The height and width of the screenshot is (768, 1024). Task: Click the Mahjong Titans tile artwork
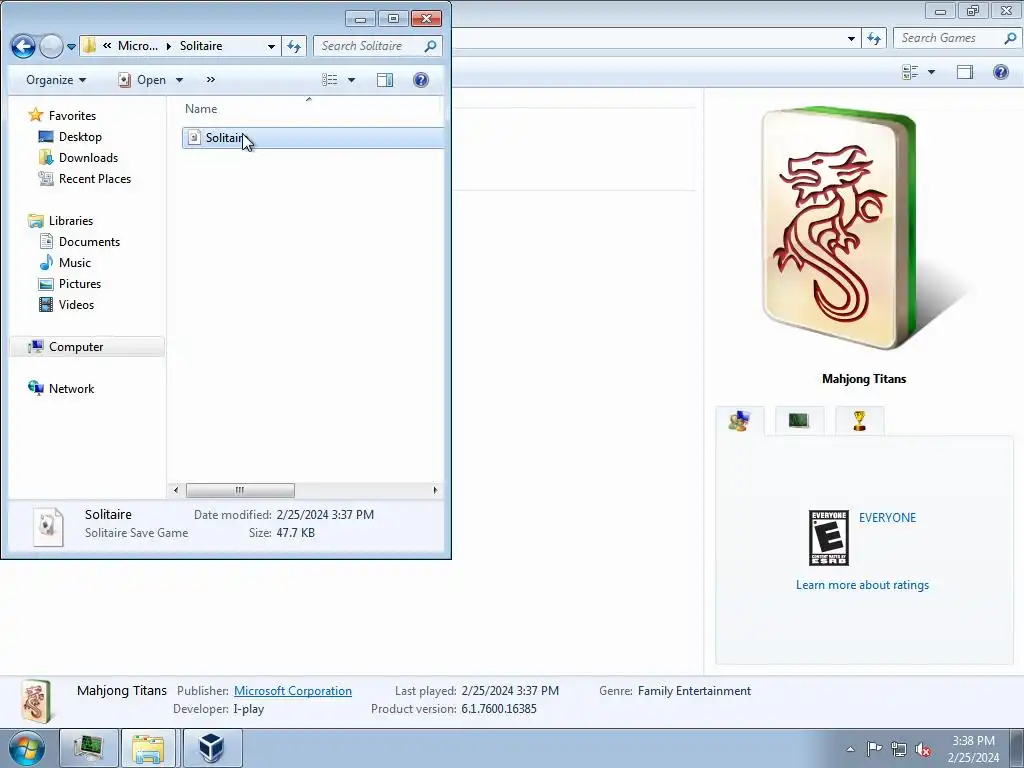pyautogui.click(x=839, y=227)
